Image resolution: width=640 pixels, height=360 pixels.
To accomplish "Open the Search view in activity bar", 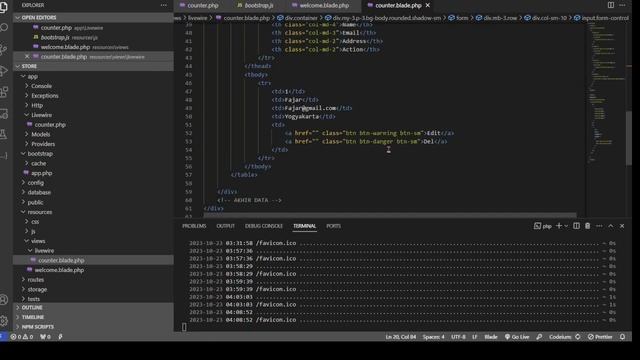I will 4,28.
